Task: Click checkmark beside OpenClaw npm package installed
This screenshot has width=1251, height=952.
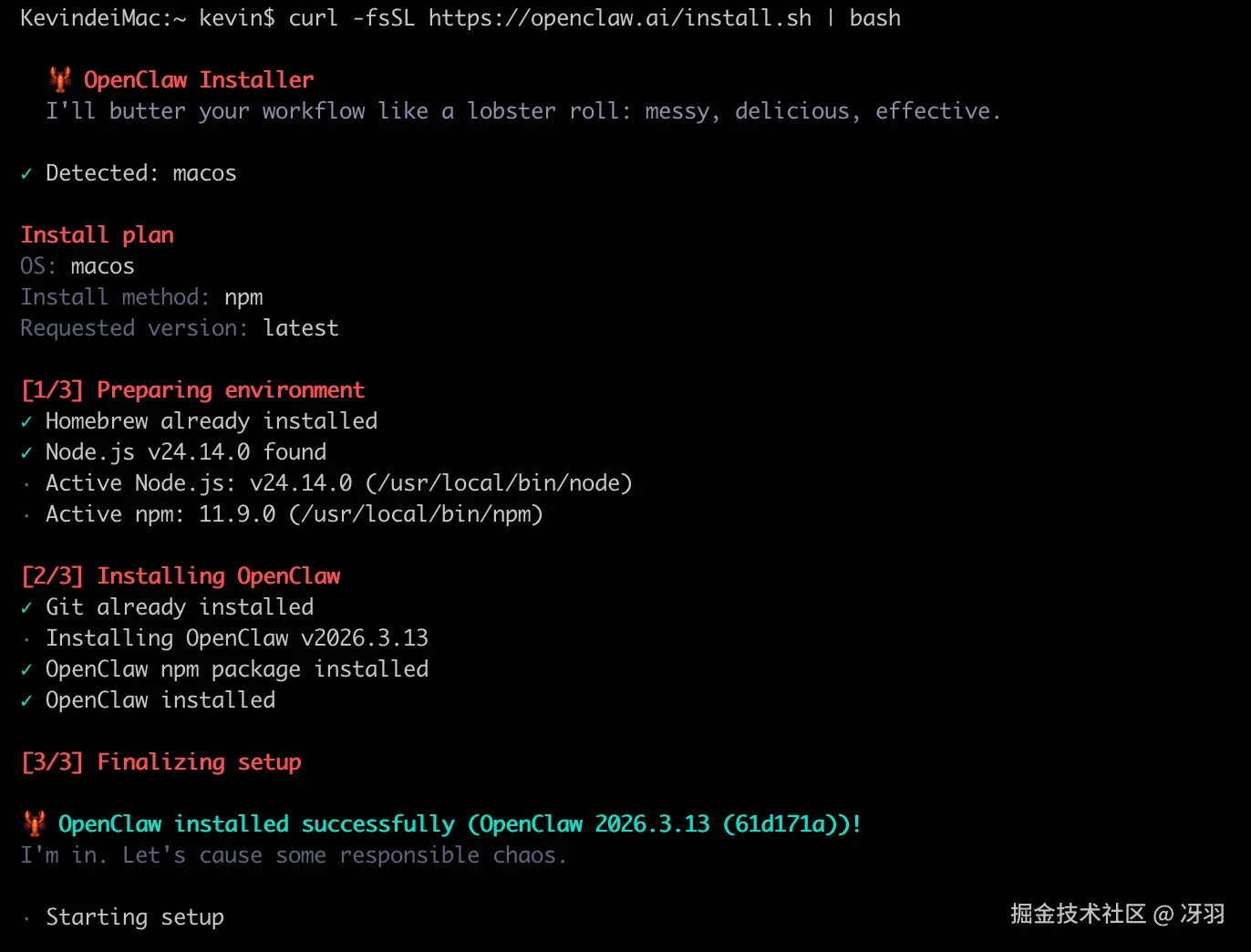Action: click(26, 669)
